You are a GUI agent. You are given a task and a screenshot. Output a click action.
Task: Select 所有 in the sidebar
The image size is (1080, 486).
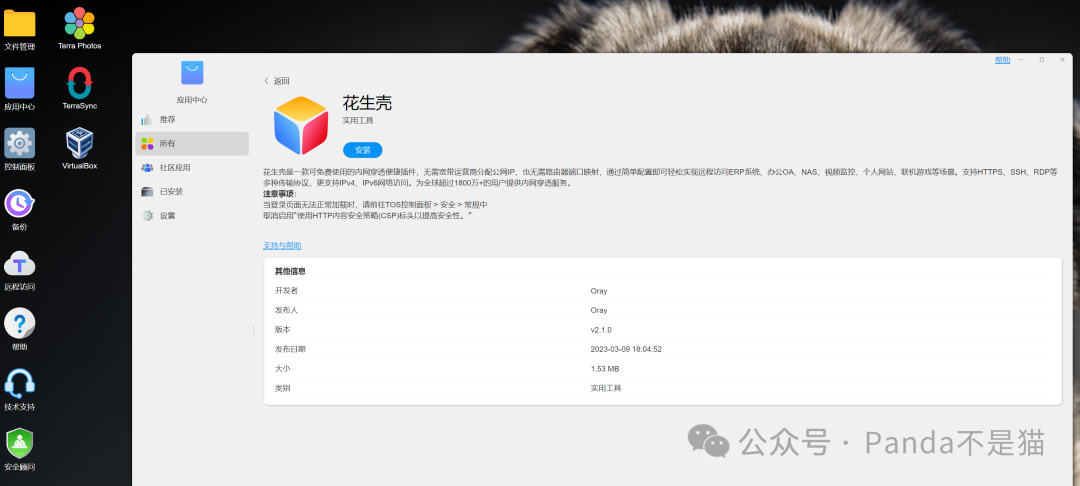192,144
